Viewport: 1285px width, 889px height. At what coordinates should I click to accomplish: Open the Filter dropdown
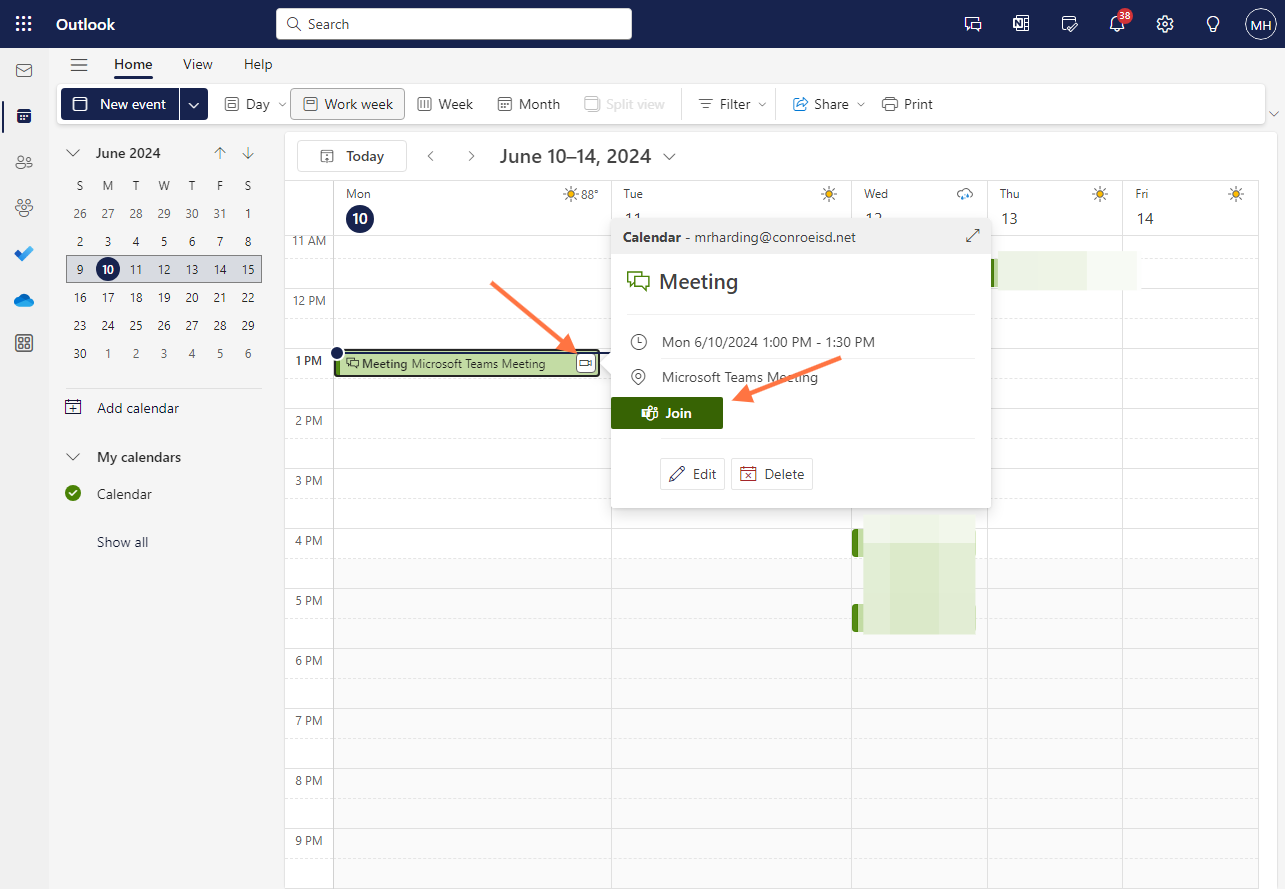click(733, 104)
